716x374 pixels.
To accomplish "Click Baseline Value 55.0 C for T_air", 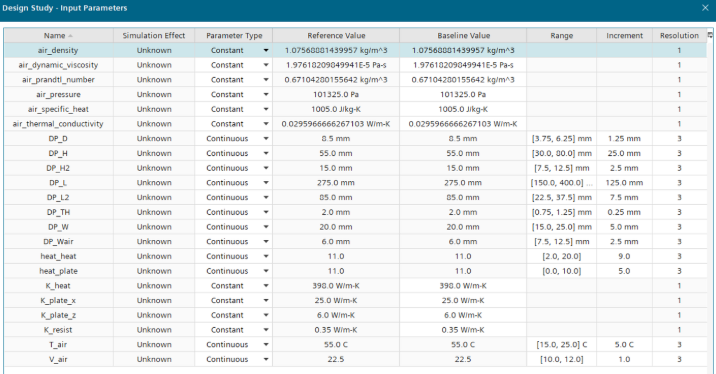I will click(463, 344).
